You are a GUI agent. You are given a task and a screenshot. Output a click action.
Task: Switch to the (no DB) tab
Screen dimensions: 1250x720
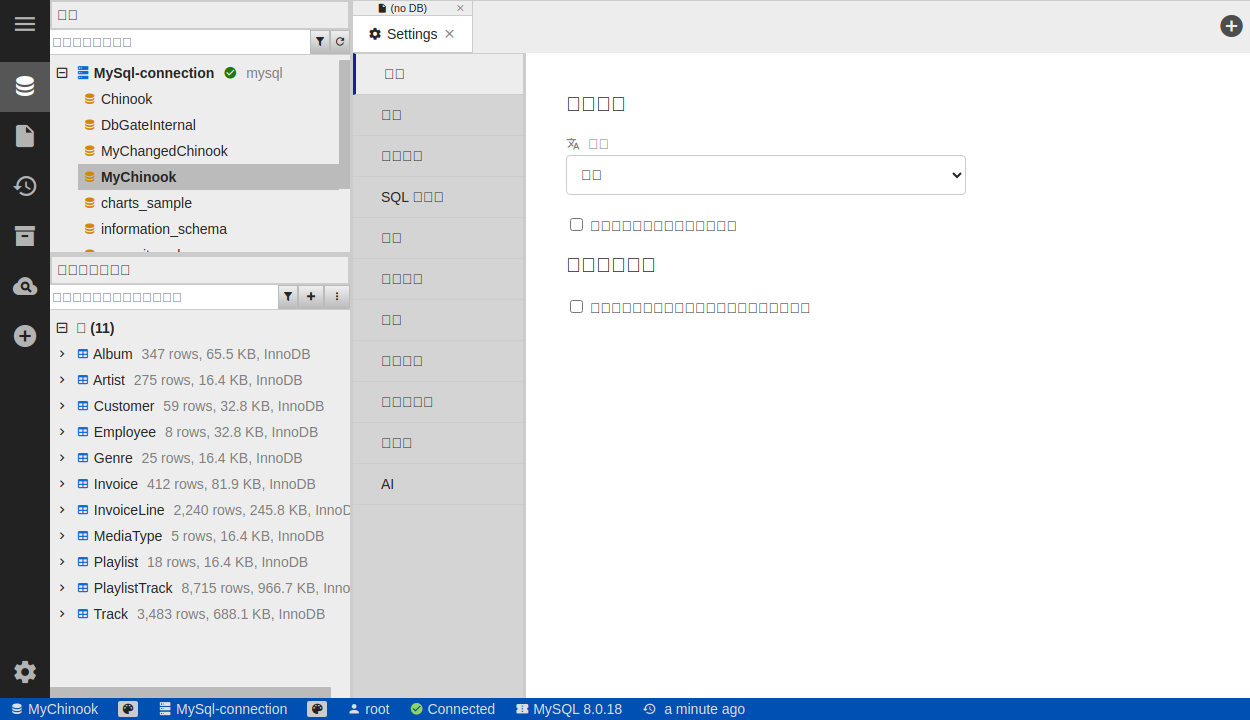point(408,8)
